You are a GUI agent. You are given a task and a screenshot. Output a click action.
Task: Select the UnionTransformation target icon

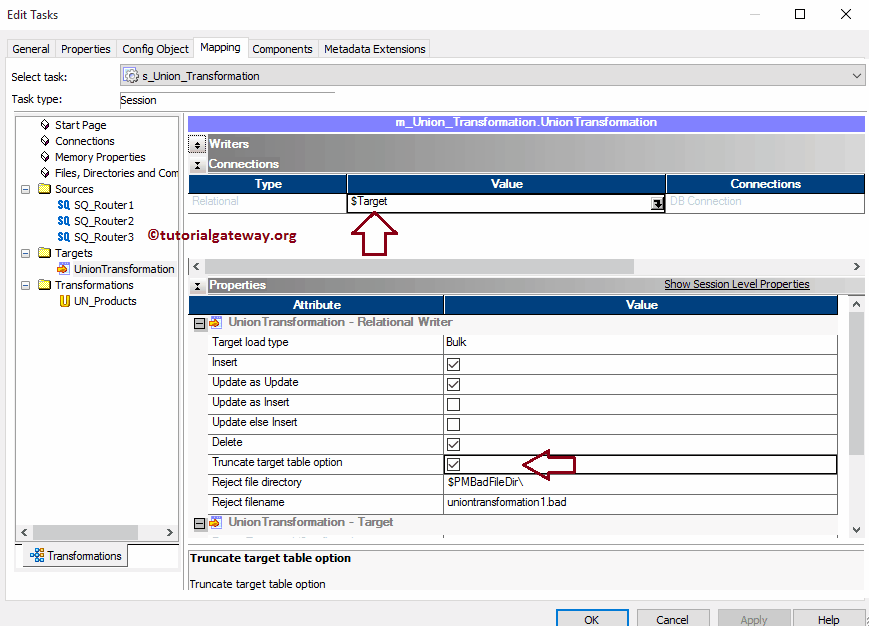pos(62,268)
